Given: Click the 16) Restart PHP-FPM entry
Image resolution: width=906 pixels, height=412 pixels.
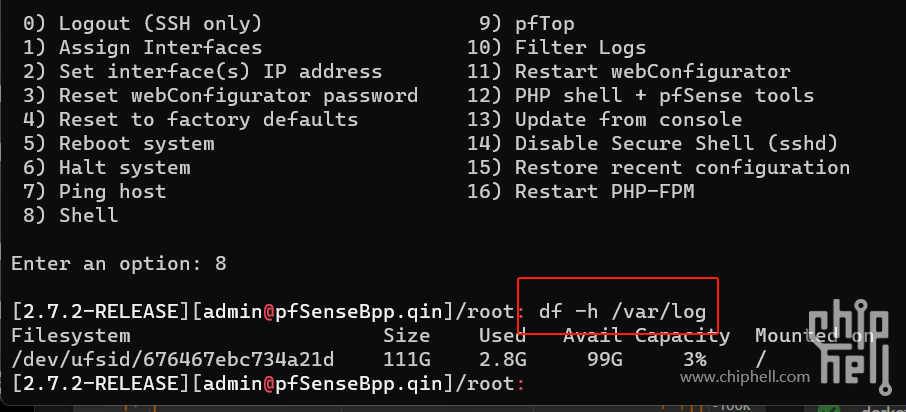Looking at the screenshot, I should pyautogui.click(x=581, y=191).
